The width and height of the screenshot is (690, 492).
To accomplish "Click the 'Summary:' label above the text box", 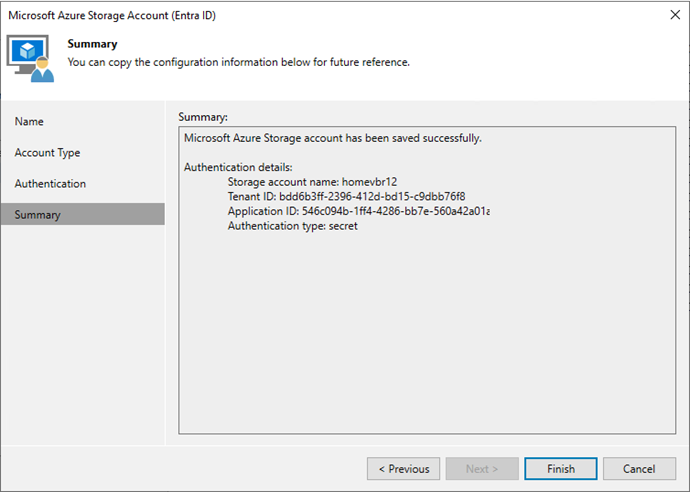I will pyautogui.click(x=203, y=117).
